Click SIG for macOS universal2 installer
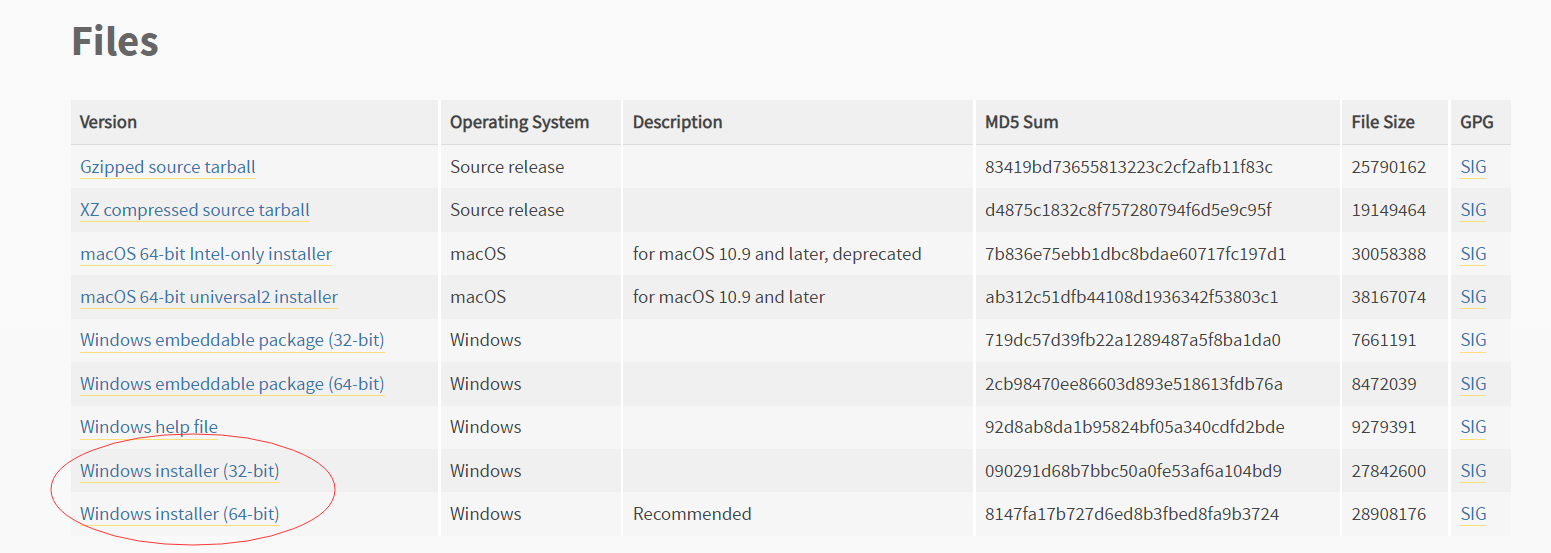Screen dimensions: 1551x553 click(x=1473, y=297)
